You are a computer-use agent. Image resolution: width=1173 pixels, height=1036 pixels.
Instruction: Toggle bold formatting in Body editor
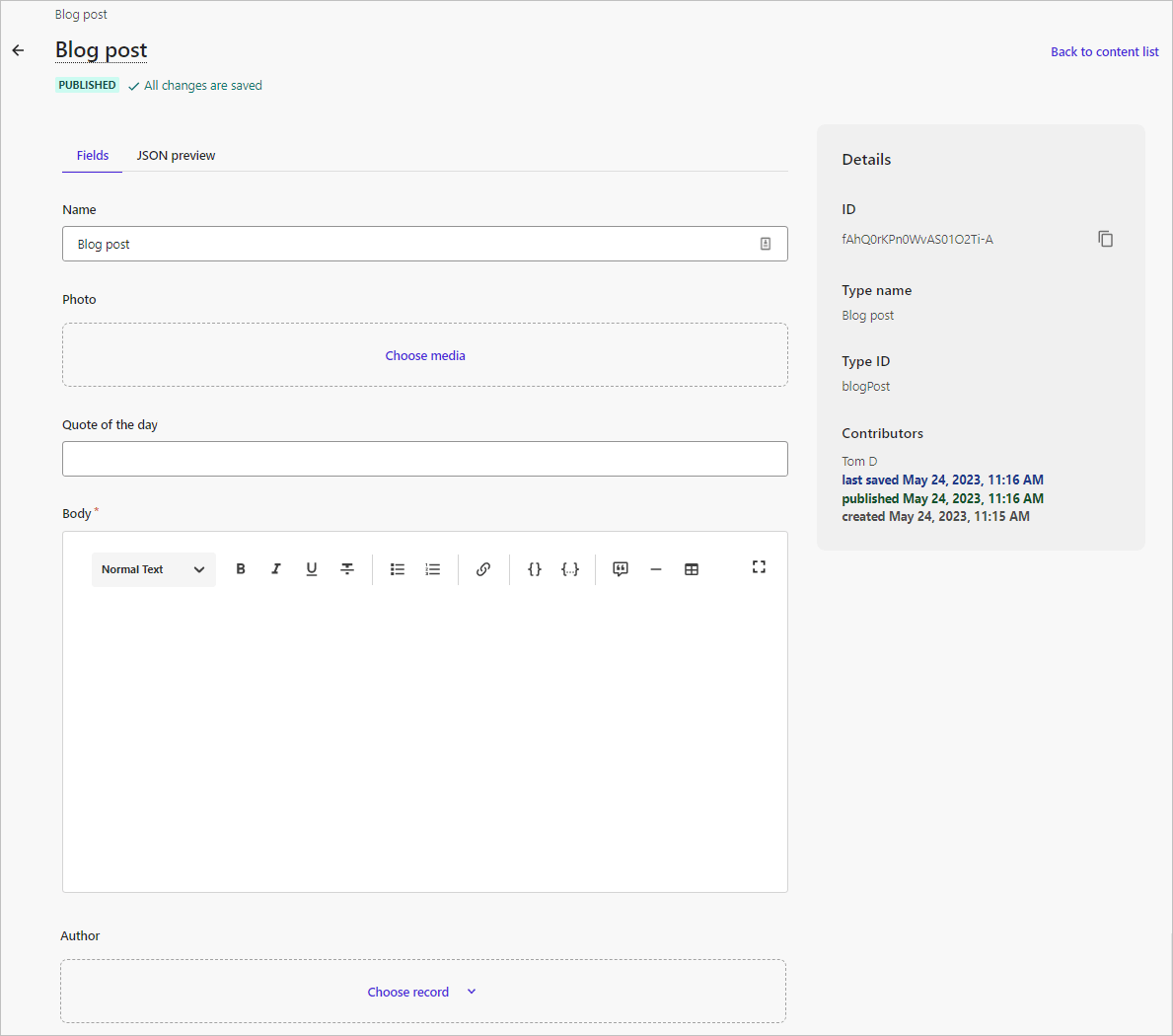click(x=241, y=568)
